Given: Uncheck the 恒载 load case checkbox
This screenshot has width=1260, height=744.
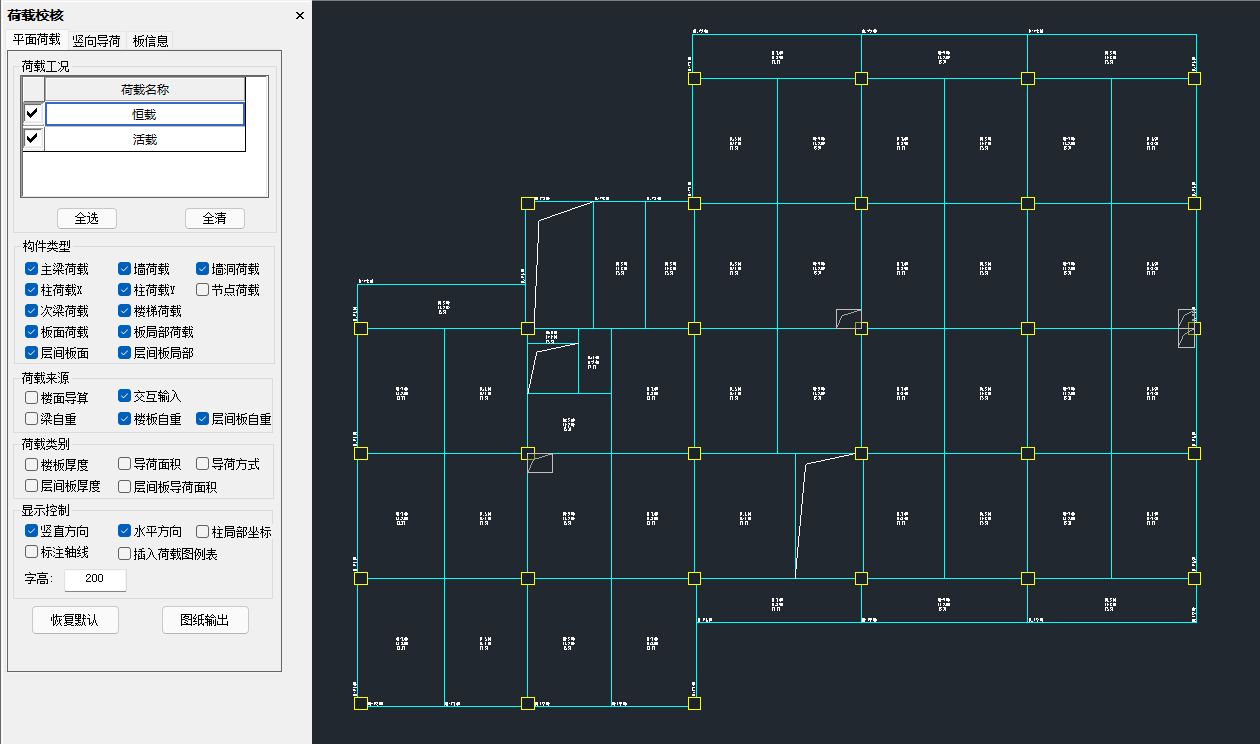Looking at the screenshot, I should 32,114.
